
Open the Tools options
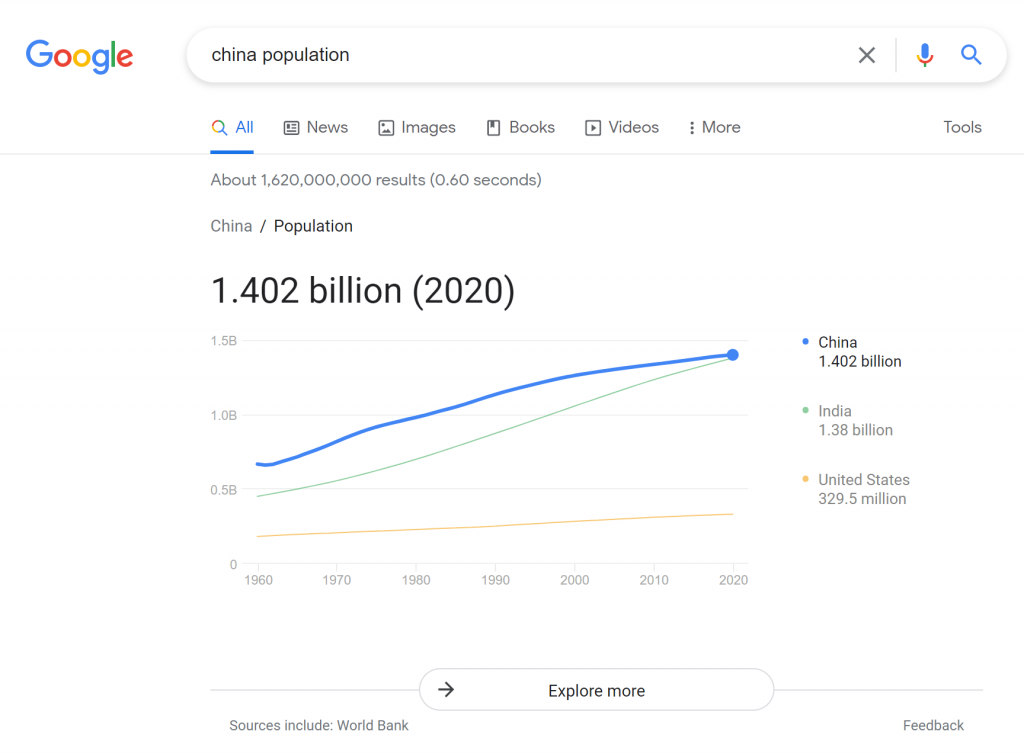point(962,127)
